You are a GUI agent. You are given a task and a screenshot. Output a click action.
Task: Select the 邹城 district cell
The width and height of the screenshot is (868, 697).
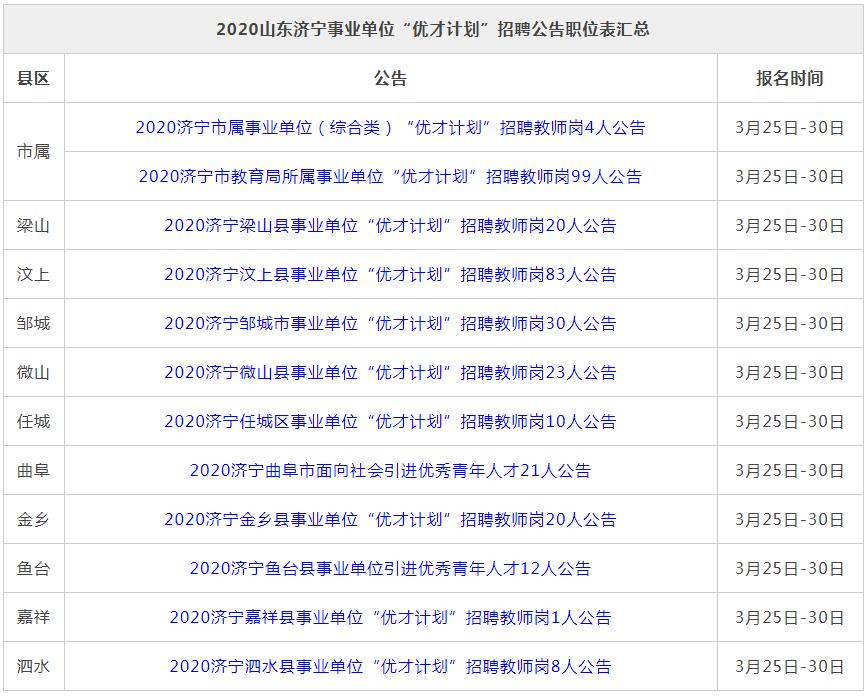33,323
